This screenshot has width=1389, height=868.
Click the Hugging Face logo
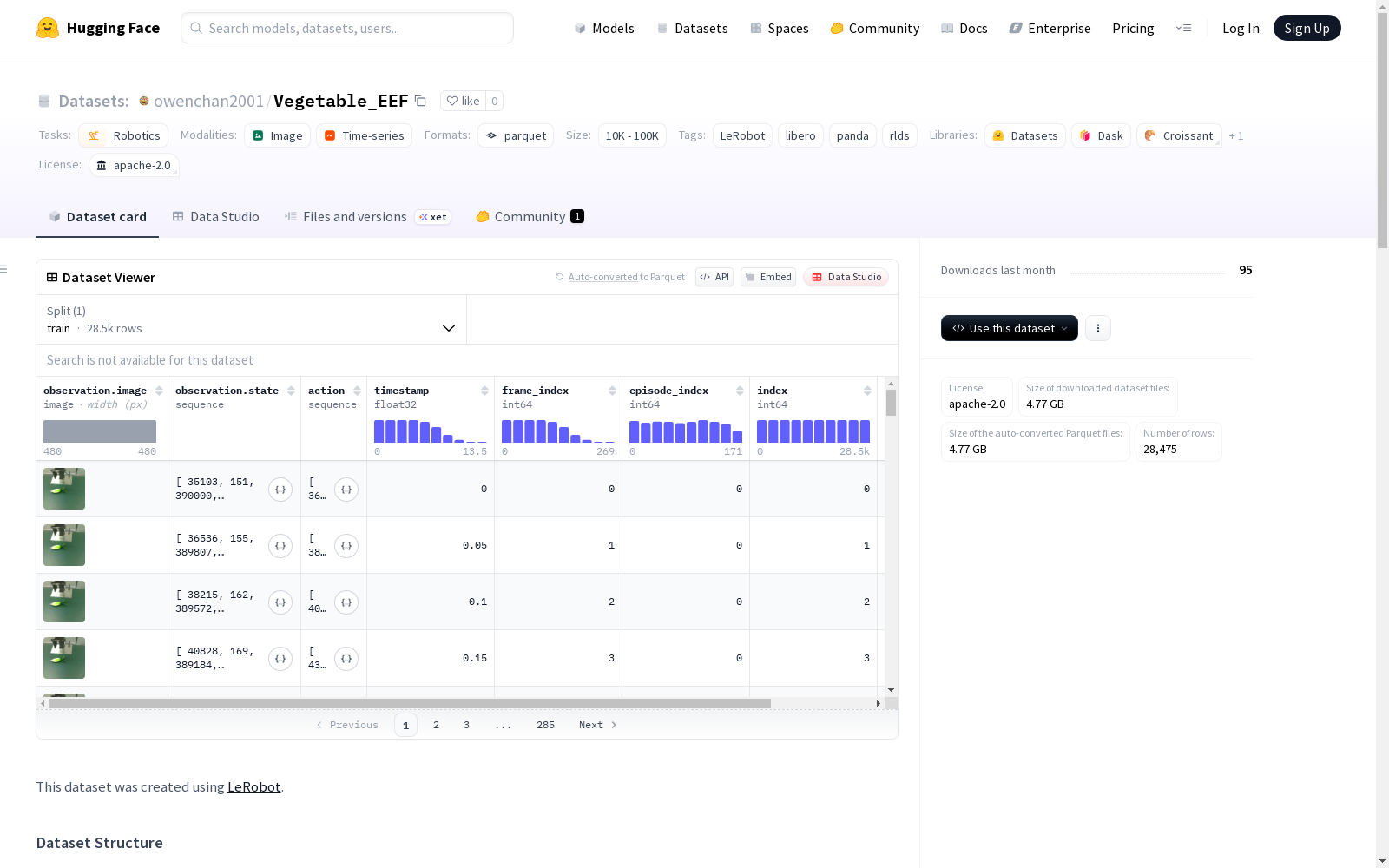pos(98,28)
